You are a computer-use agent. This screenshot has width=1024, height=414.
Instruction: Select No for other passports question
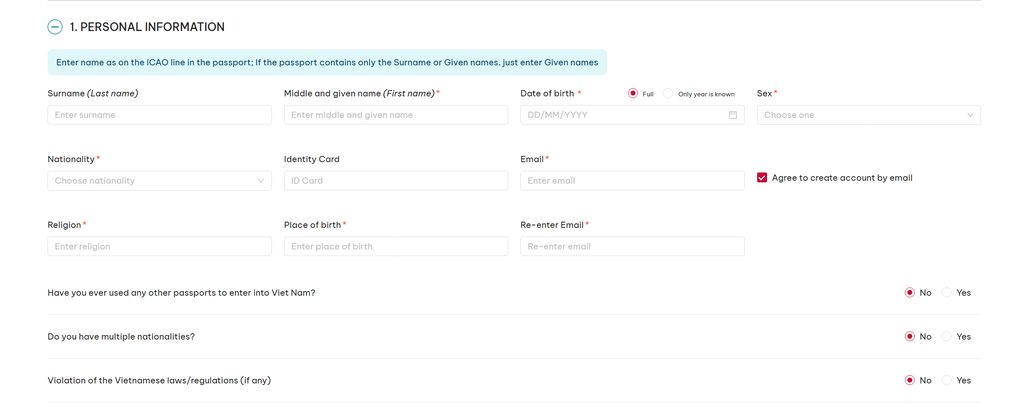coord(910,293)
